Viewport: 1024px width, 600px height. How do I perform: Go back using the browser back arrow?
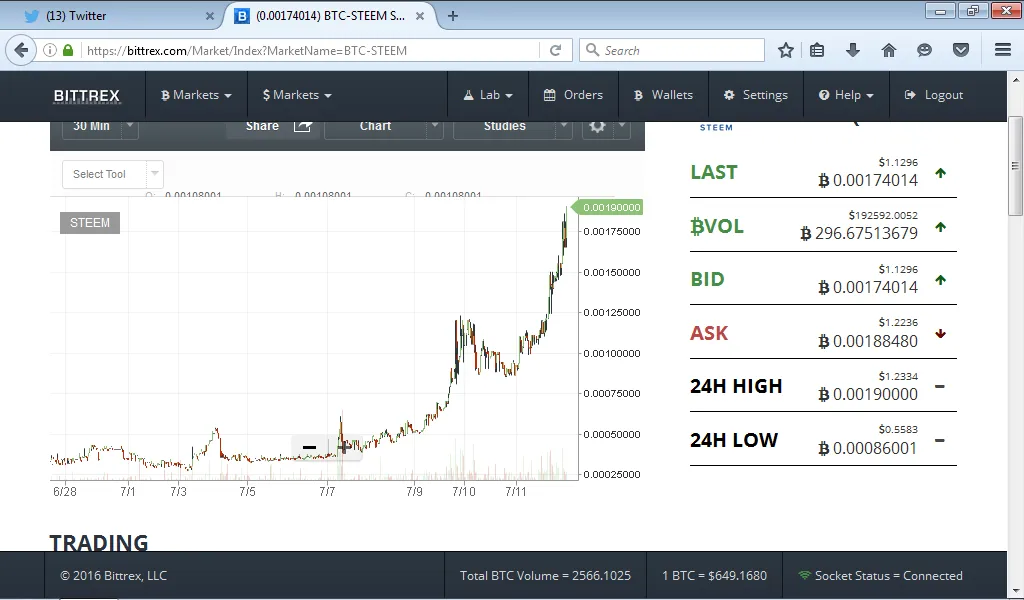[x=21, y=50]
